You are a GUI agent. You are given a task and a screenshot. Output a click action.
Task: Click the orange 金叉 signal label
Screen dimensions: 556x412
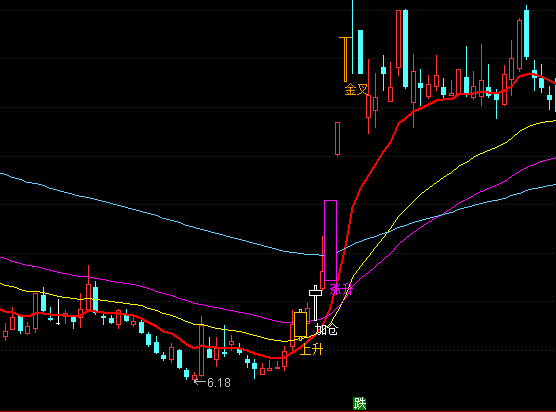coord(356,89)
